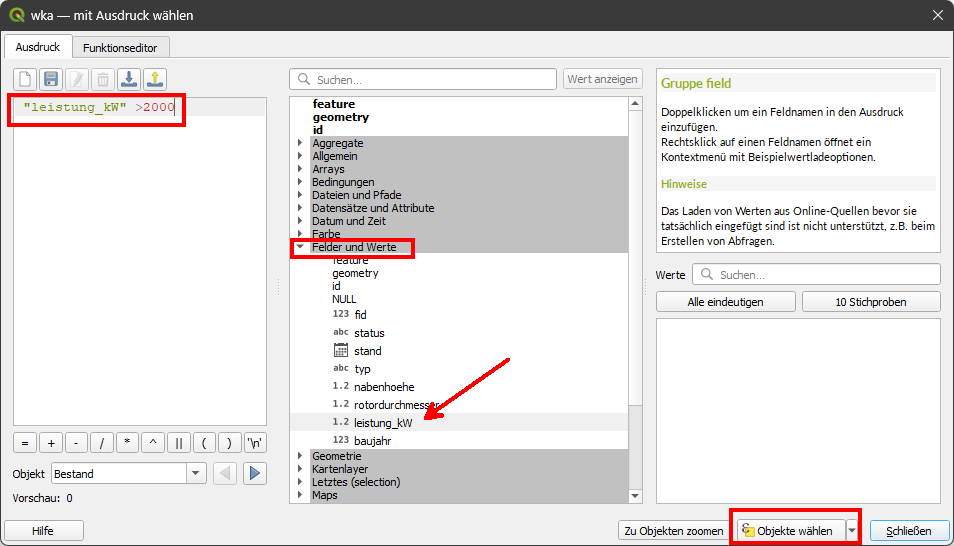954x546 pixels.
Task: Expand the Arrays group
Action: click(300, 169)
